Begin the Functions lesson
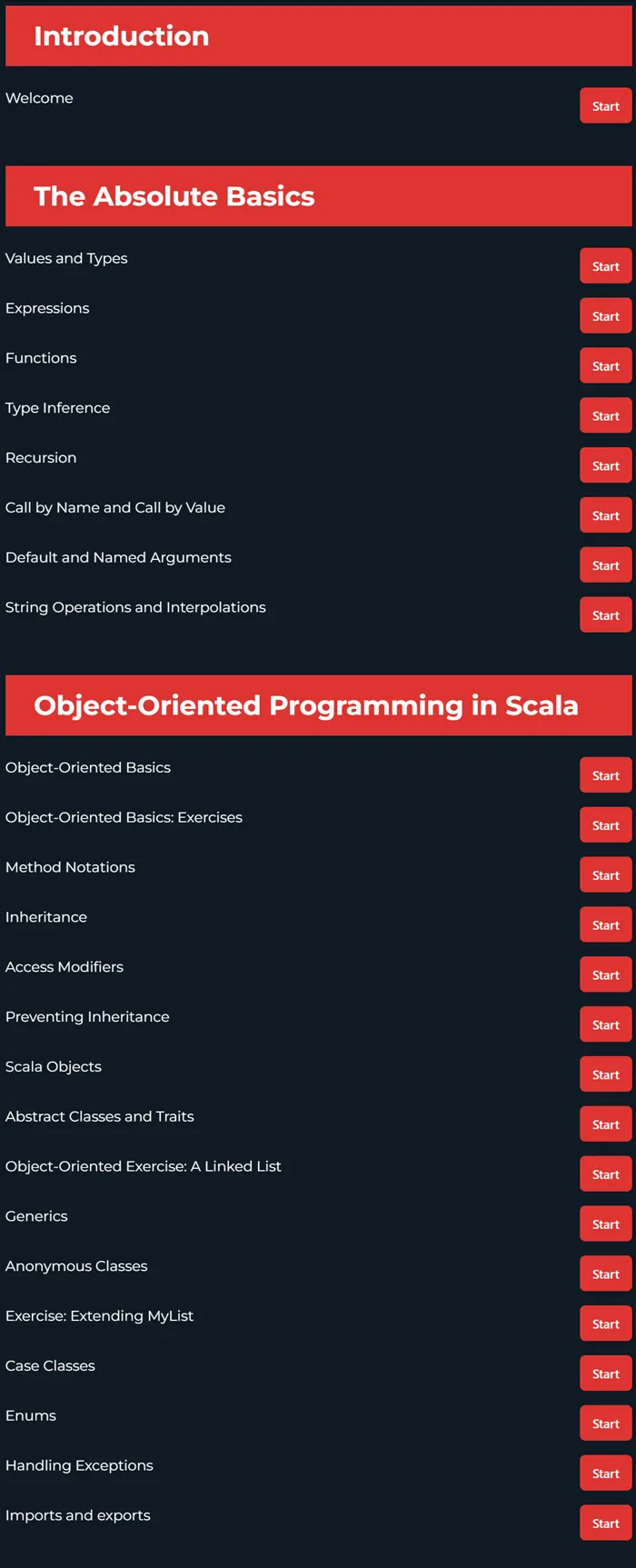 [x=605, y=366]
